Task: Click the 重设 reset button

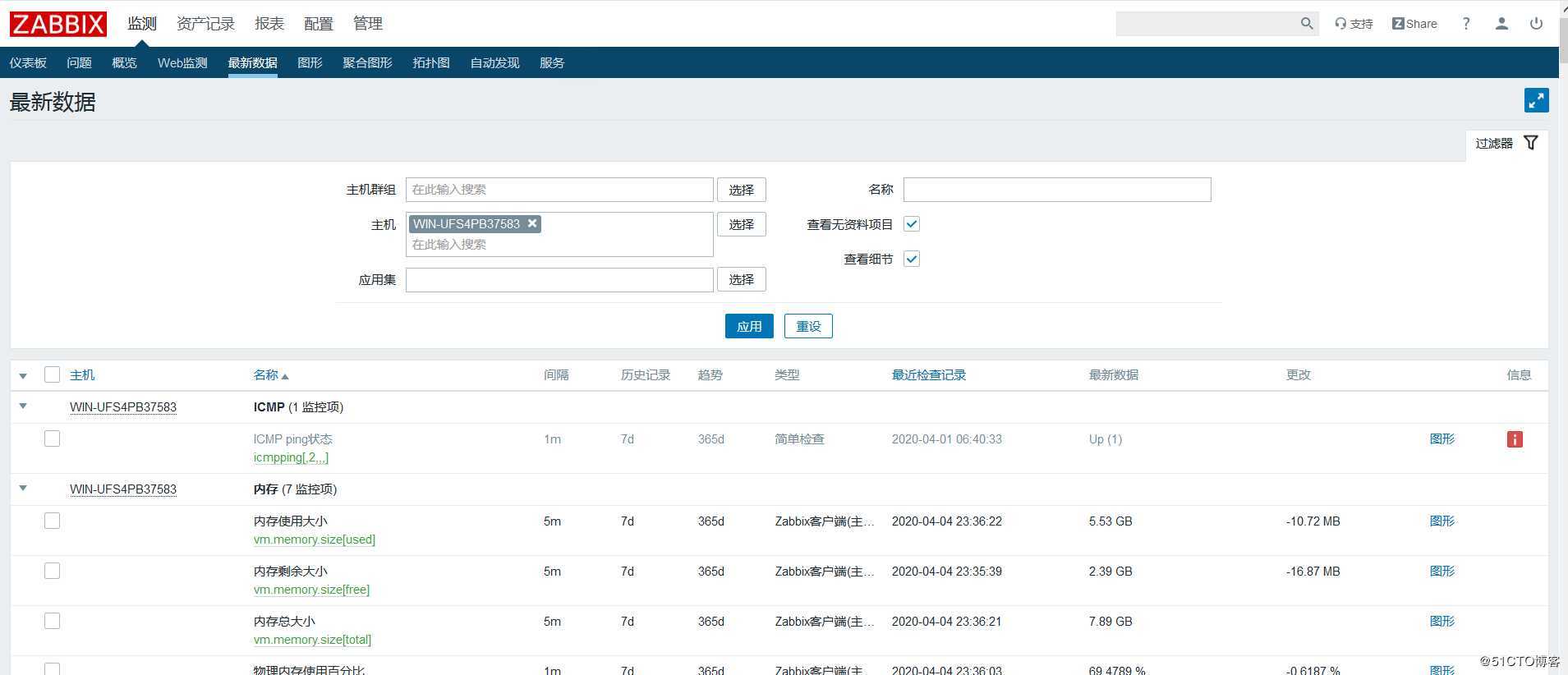Action: [x=808, y=326]
